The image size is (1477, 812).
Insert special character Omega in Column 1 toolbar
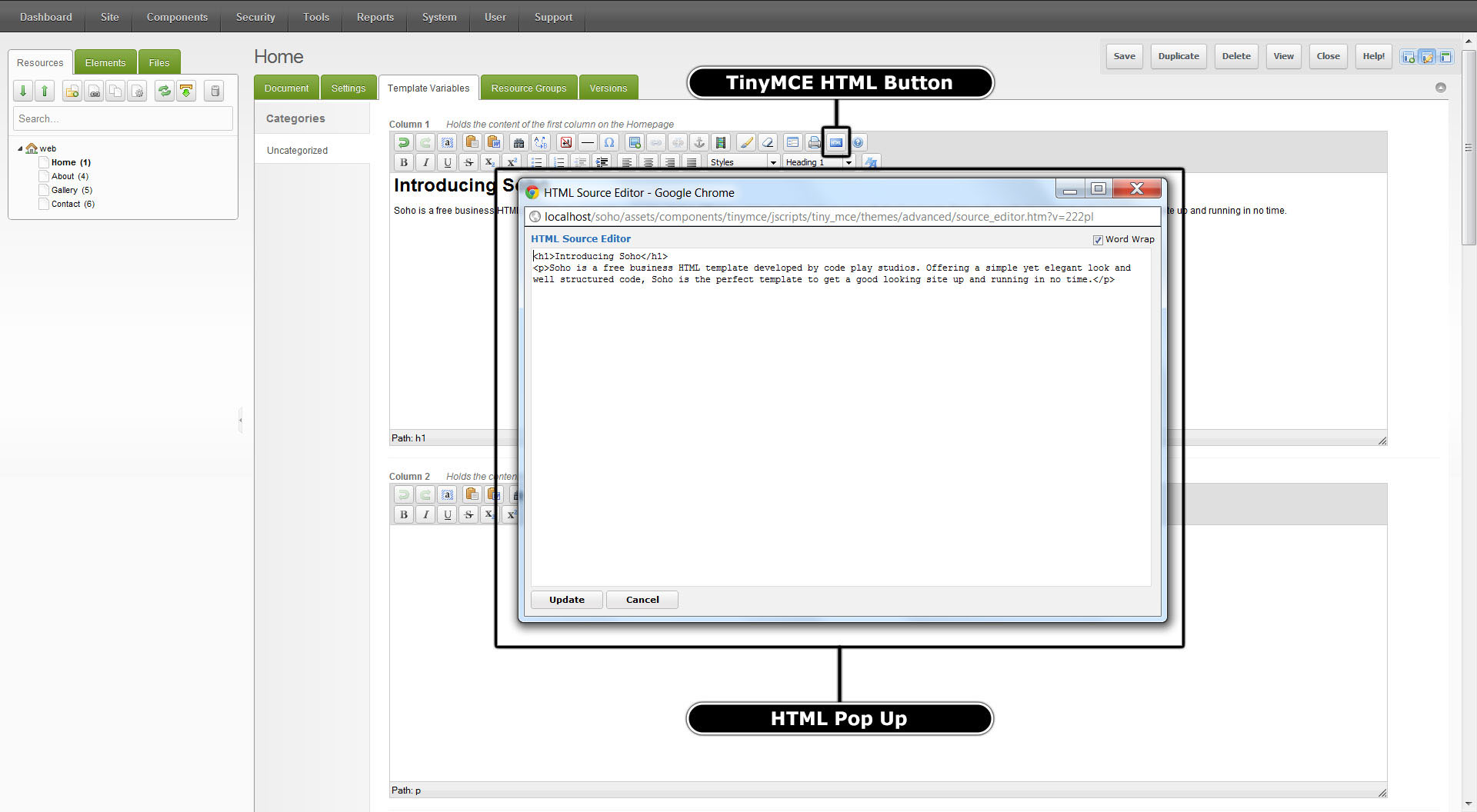[x=609, y=142]
